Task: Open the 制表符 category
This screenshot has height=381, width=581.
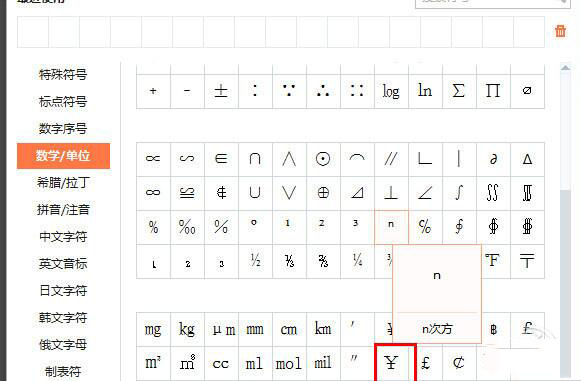Action: tap(63, 371)
